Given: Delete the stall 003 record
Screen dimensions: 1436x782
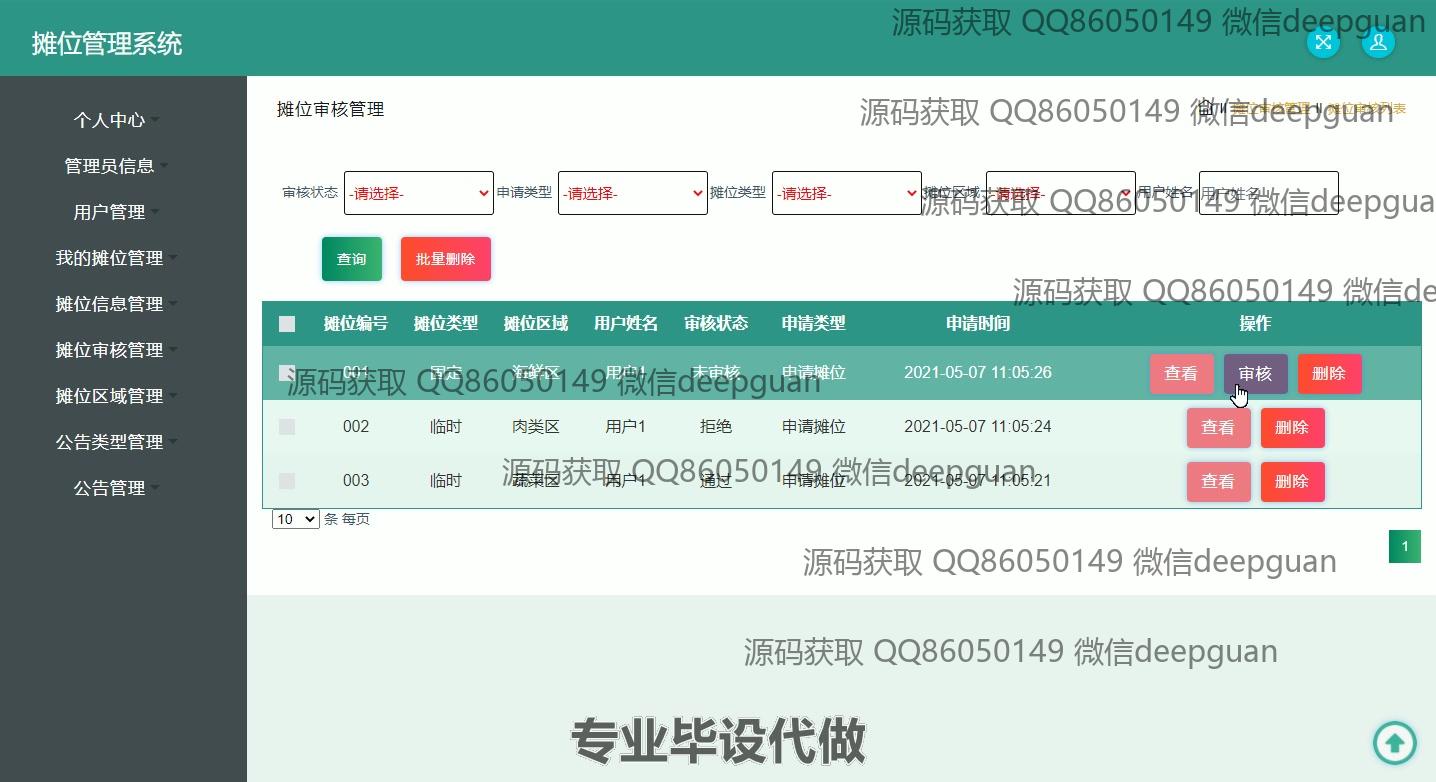Looking at the screenshot, I should click(x=1292, y=482).
